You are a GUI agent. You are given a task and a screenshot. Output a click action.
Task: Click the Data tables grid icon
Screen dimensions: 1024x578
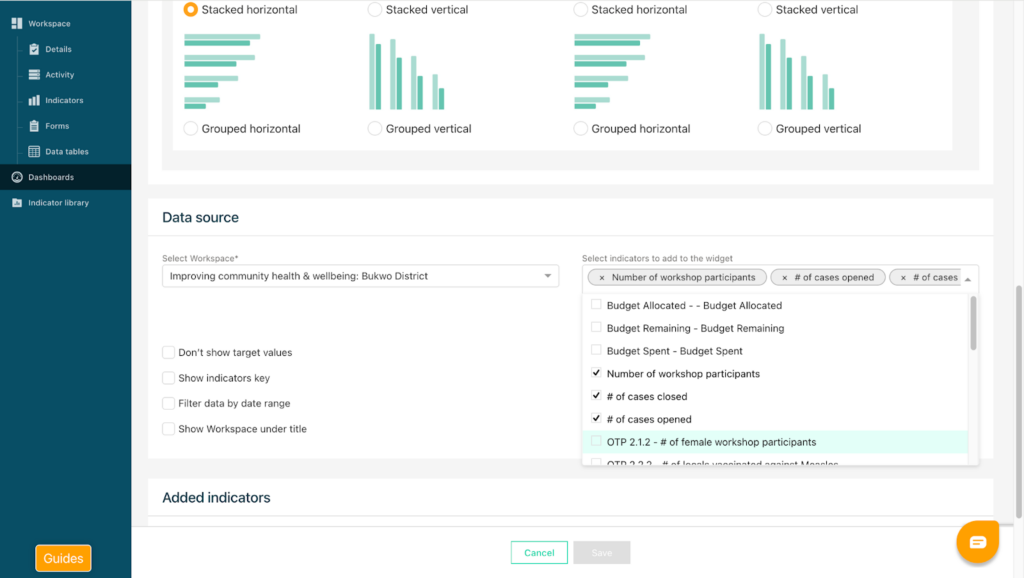pos(34,152)
